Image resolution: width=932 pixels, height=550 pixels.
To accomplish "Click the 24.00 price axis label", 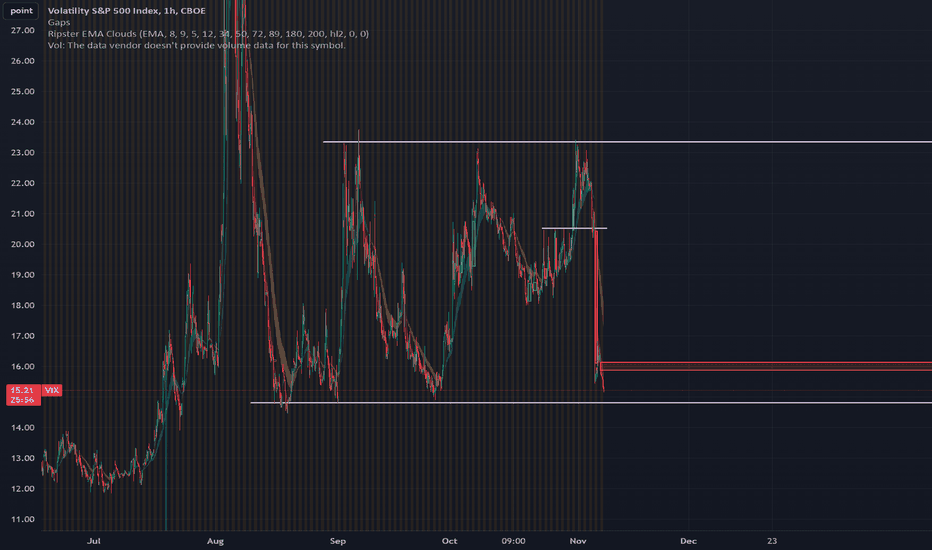I will (23, 122).
